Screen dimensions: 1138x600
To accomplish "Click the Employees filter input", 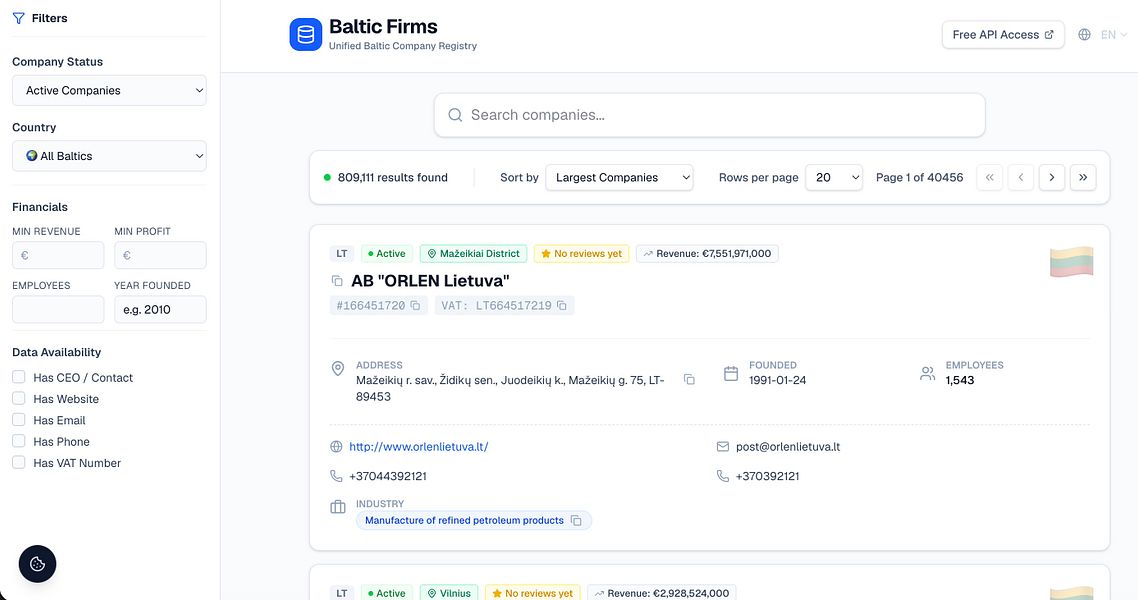I will point(58,310).
